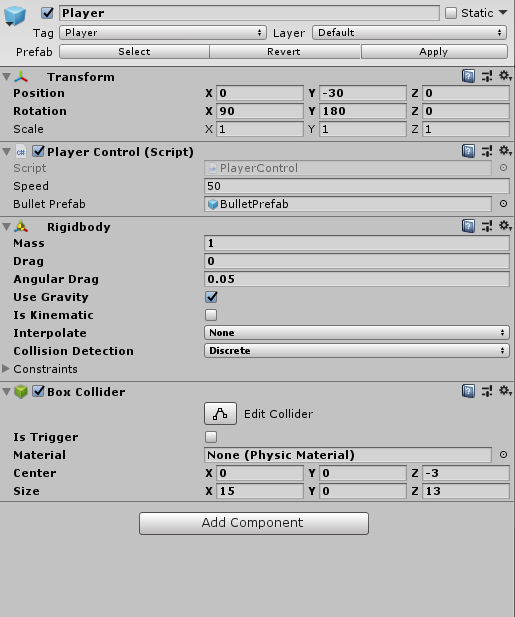The height and width of the screenshot is (617, 515).
Task: Click the Drag field showing 0
Action: point(357,261)
